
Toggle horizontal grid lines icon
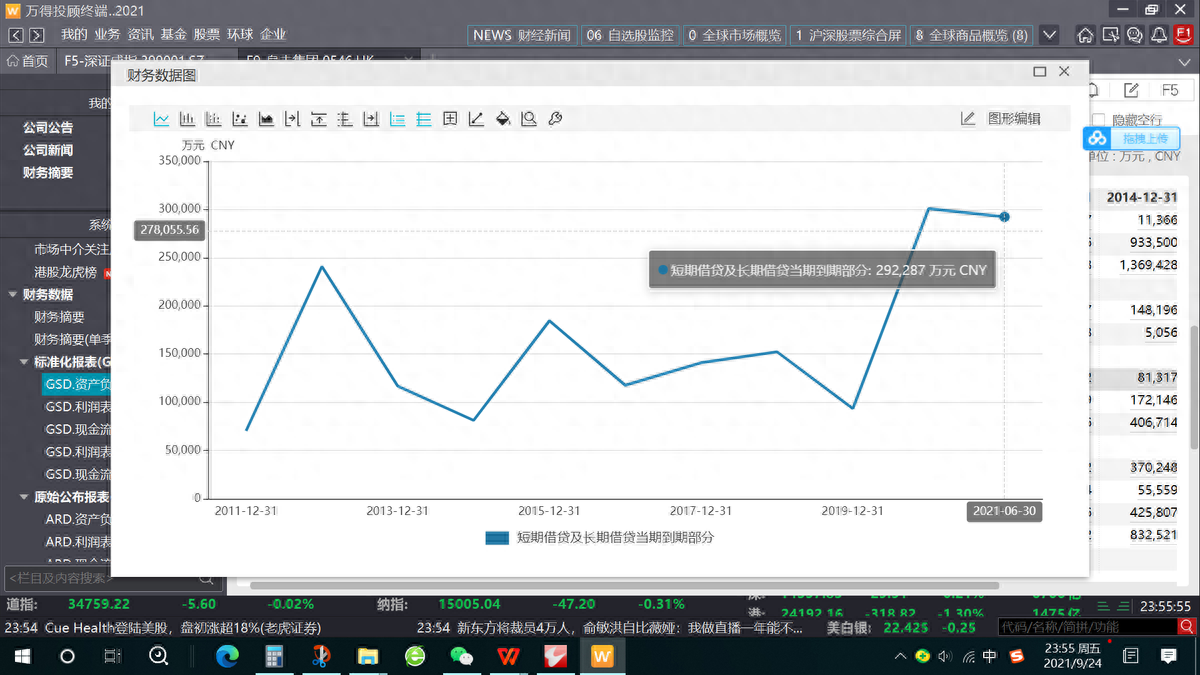[424, 119]
